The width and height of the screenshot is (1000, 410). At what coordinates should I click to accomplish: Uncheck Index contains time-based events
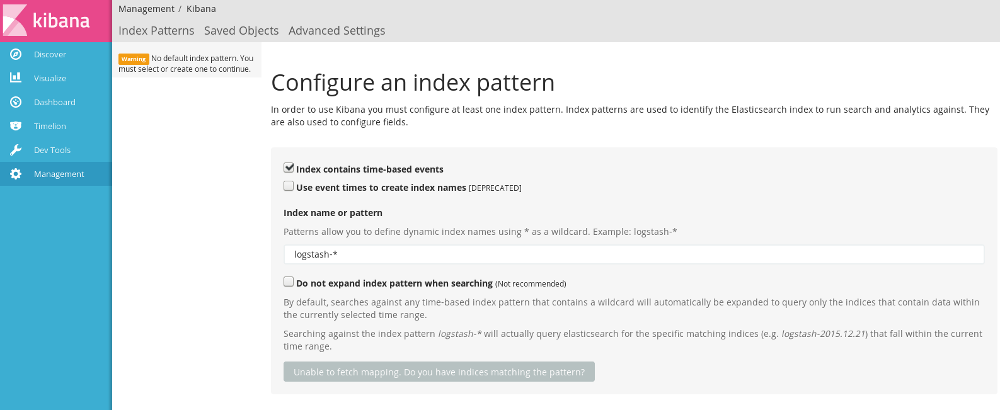(288, 168)
